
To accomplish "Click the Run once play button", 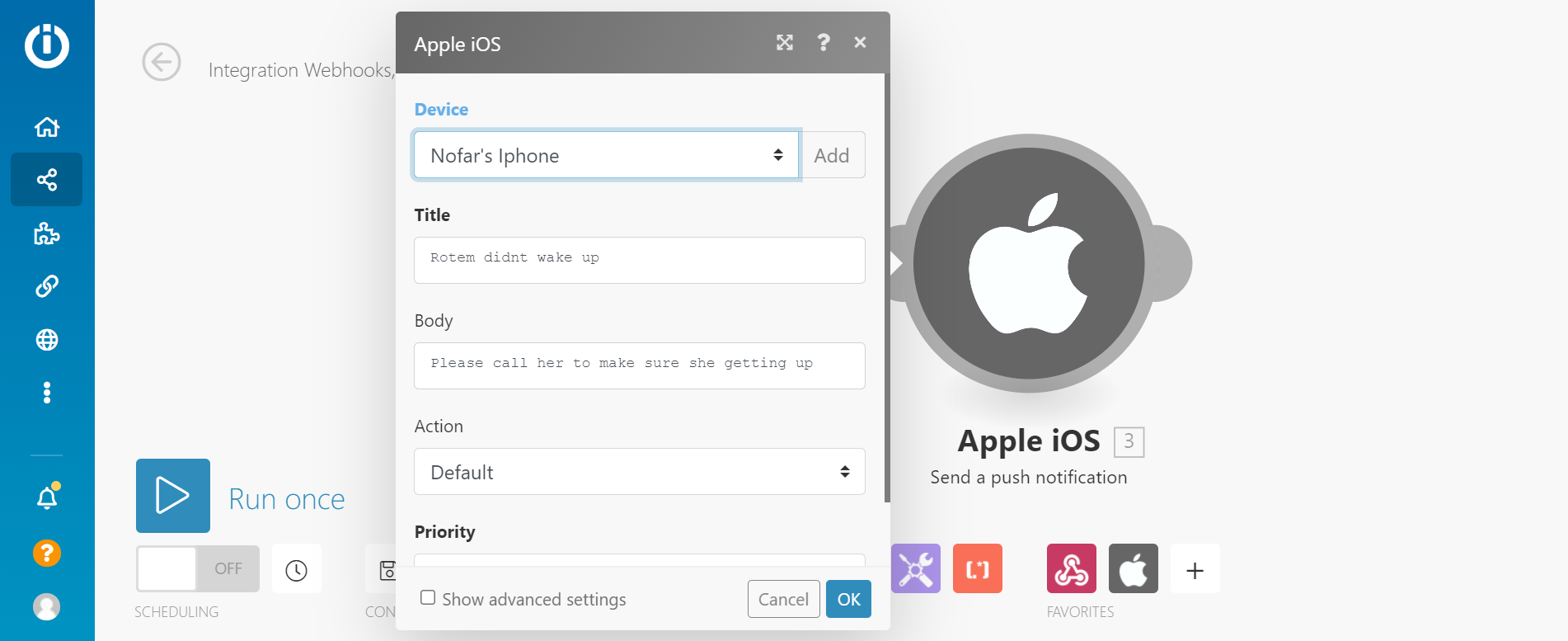I will click(173, 496).
